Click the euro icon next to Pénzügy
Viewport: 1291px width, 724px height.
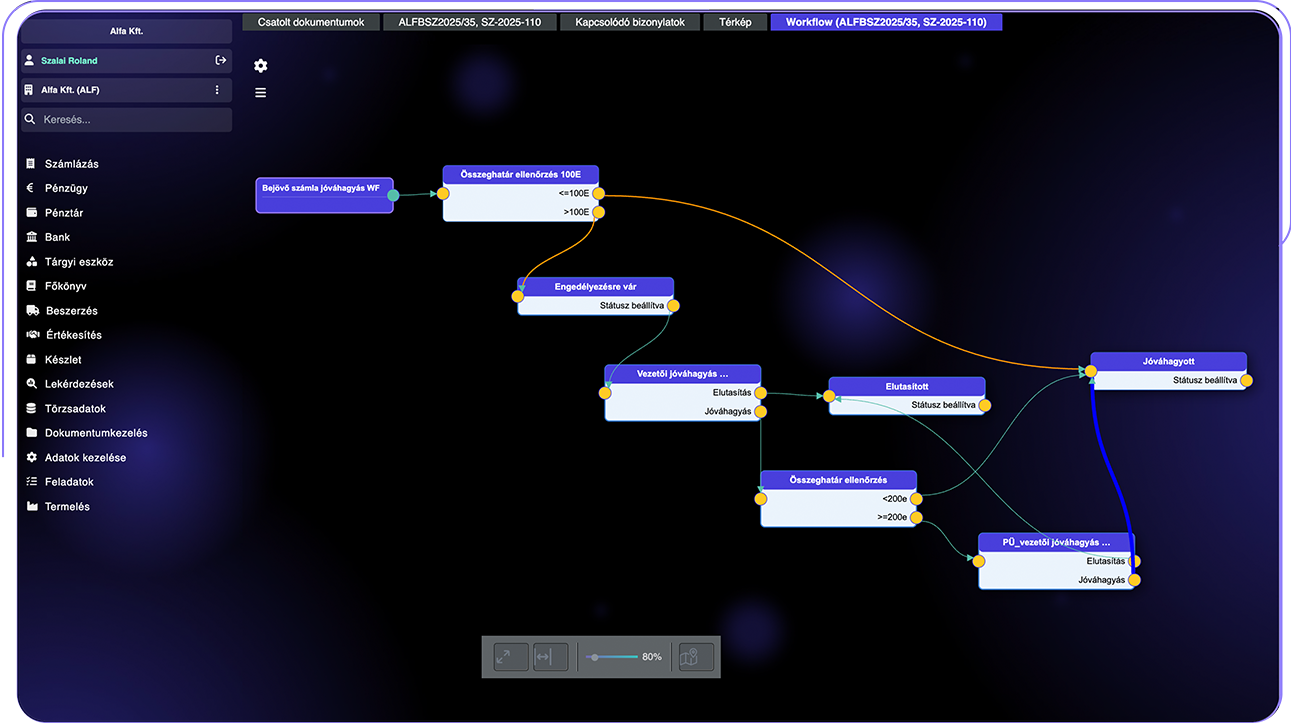point(32,188)
